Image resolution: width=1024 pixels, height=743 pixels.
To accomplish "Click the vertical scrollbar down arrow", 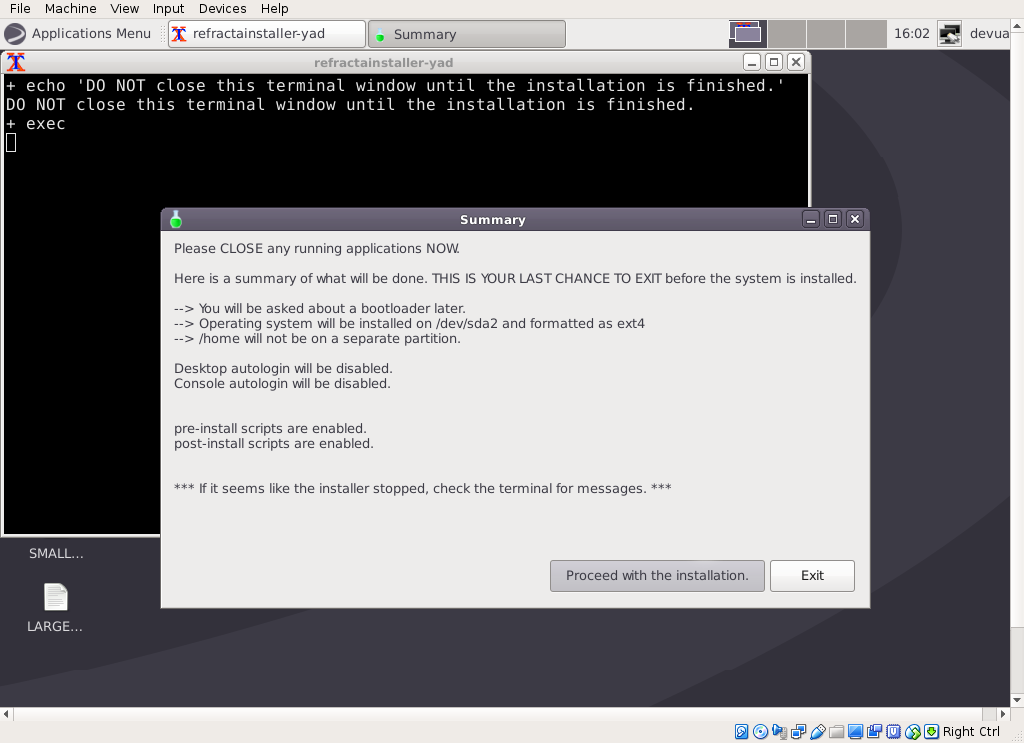I will pyautogui.click(x=1017, y=701).
